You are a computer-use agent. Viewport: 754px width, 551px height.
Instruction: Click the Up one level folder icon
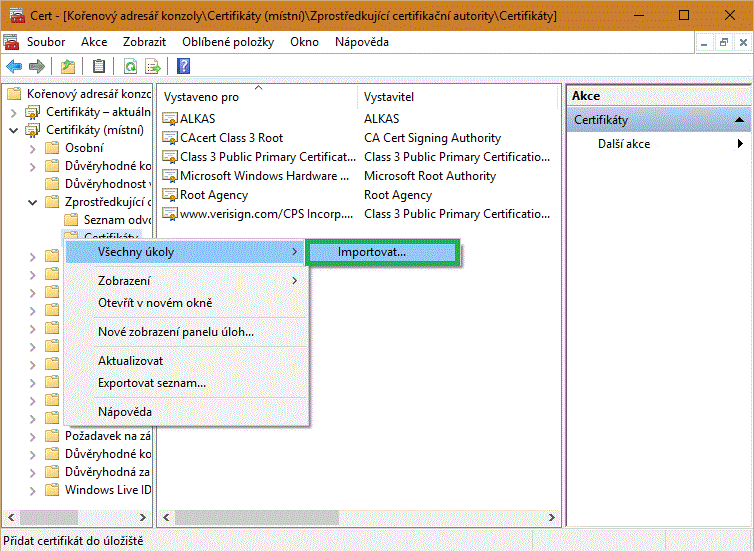[x=68, y=66]
